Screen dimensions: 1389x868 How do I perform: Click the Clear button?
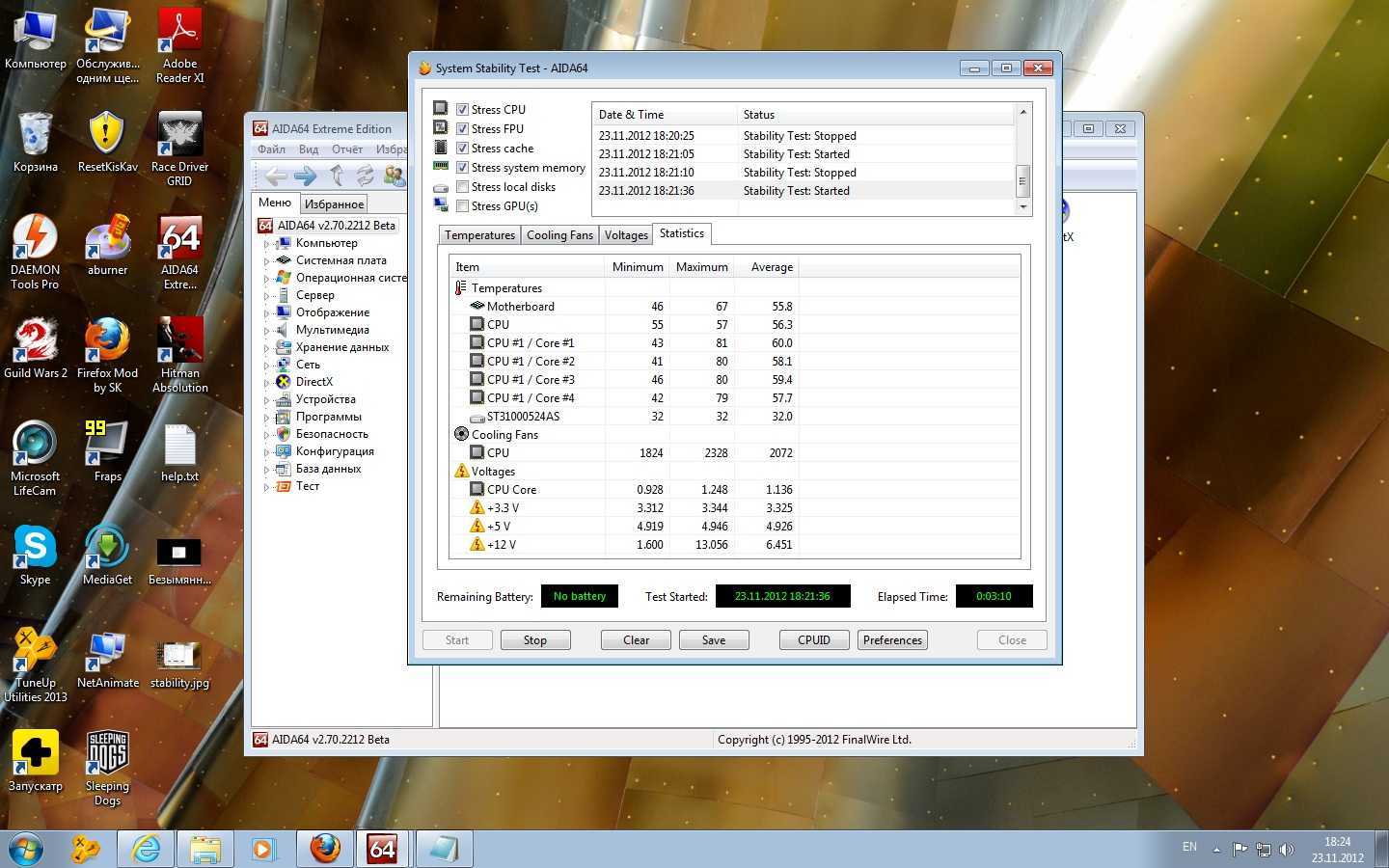click(x=636, y=639)
